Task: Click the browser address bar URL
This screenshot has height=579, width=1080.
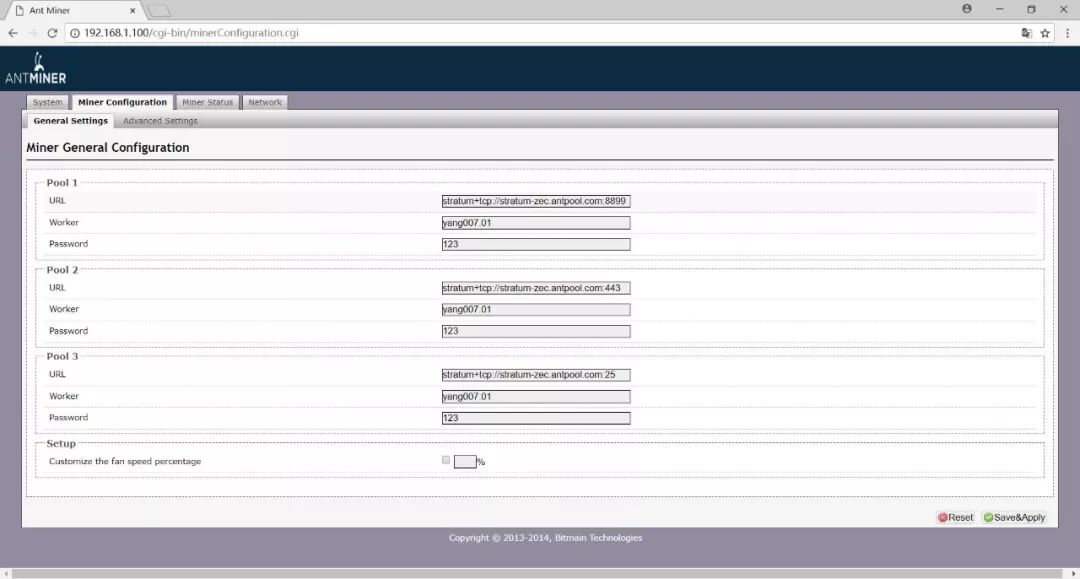Action: pos(191,33)
